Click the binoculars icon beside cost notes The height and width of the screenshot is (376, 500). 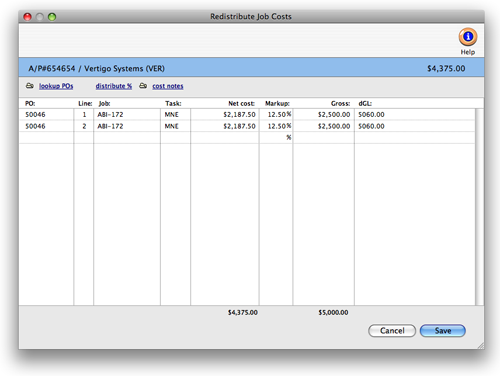tap(143, 86)
